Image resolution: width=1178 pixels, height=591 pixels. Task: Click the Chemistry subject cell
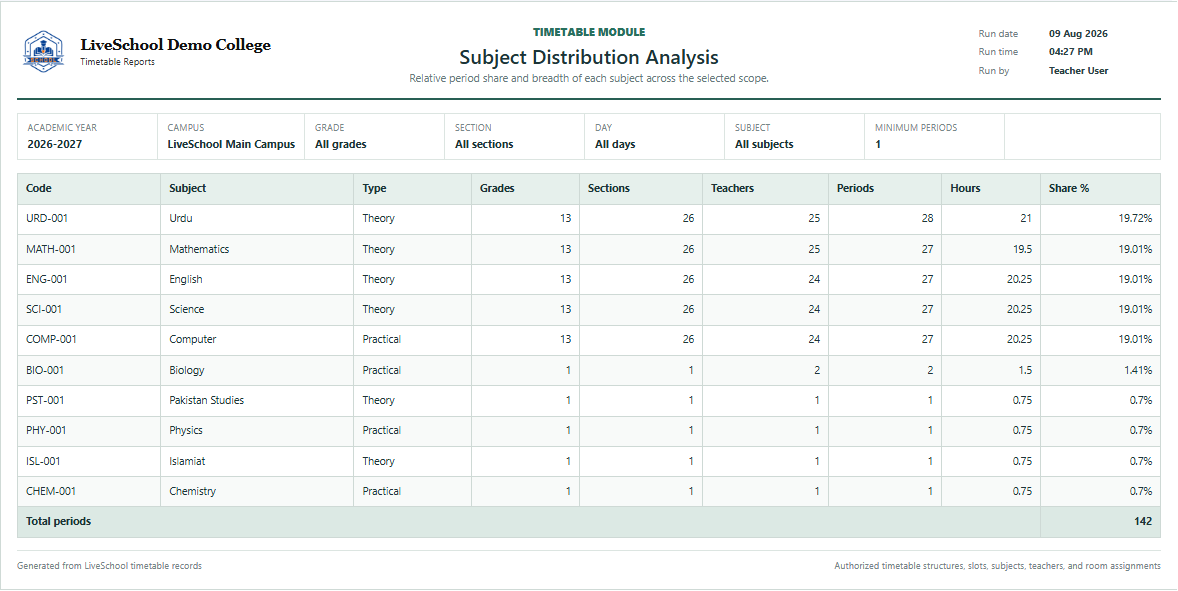[x=257, y=491]
